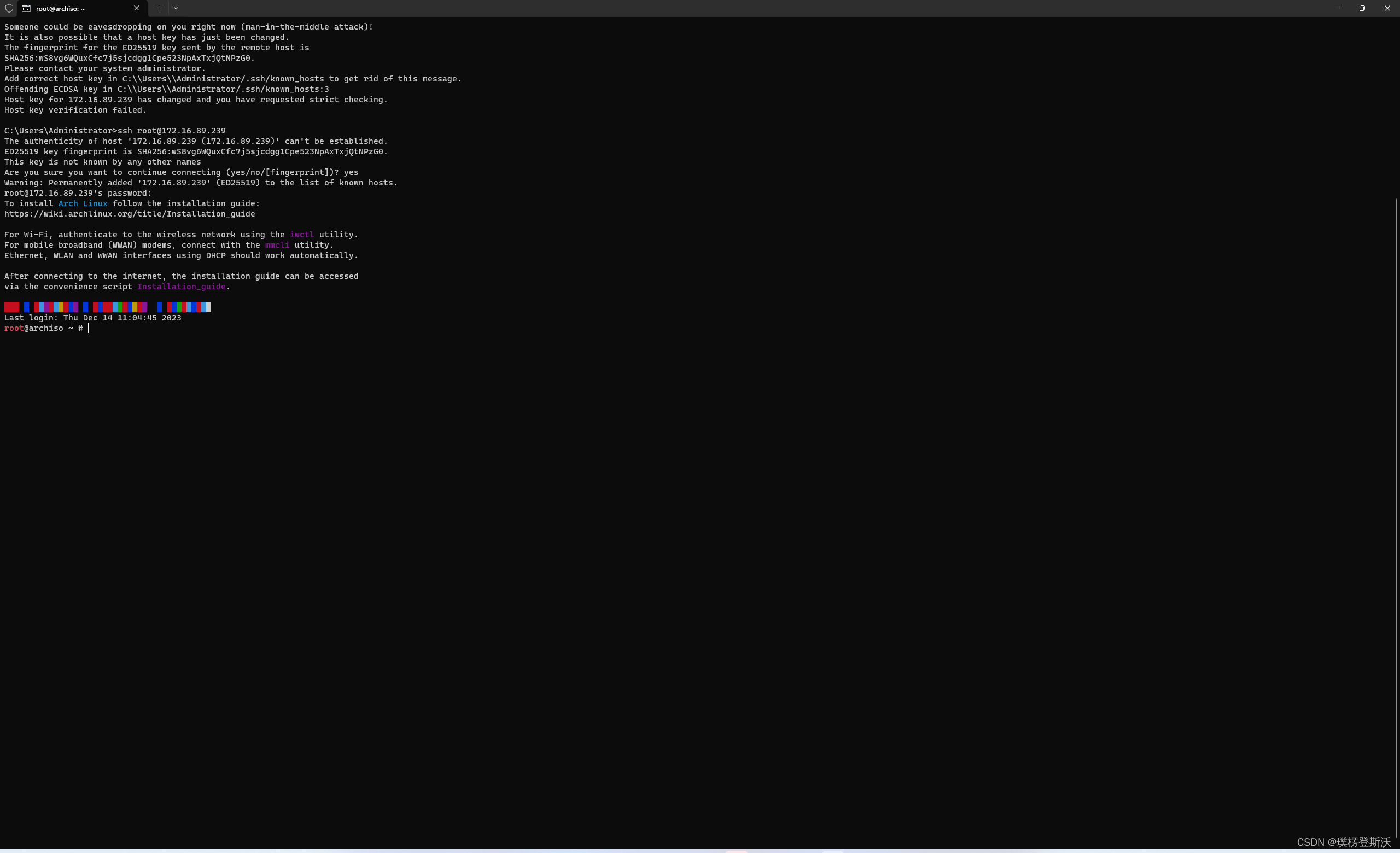
Task: Click the 'mmcli' utility name
Action: pyautogui.click(x=277, y=246)
